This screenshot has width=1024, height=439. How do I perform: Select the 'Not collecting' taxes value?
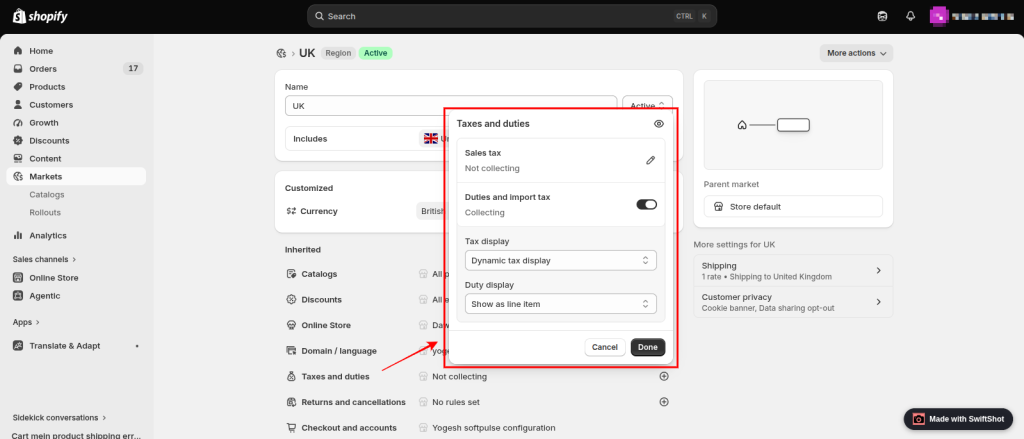pyautogui.click(x=460, y=376)
